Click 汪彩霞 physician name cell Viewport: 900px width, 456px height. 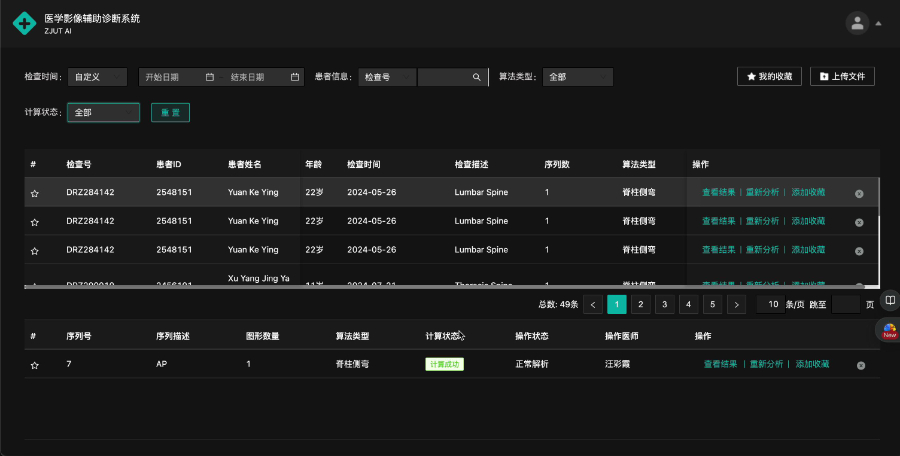(618, 364)
